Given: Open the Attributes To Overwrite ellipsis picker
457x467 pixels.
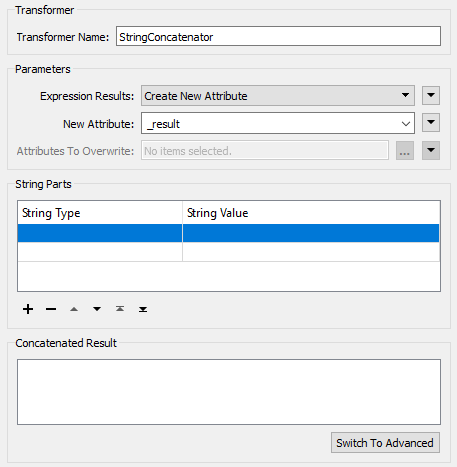Looking at the screenshot, I should click(405, 151).
